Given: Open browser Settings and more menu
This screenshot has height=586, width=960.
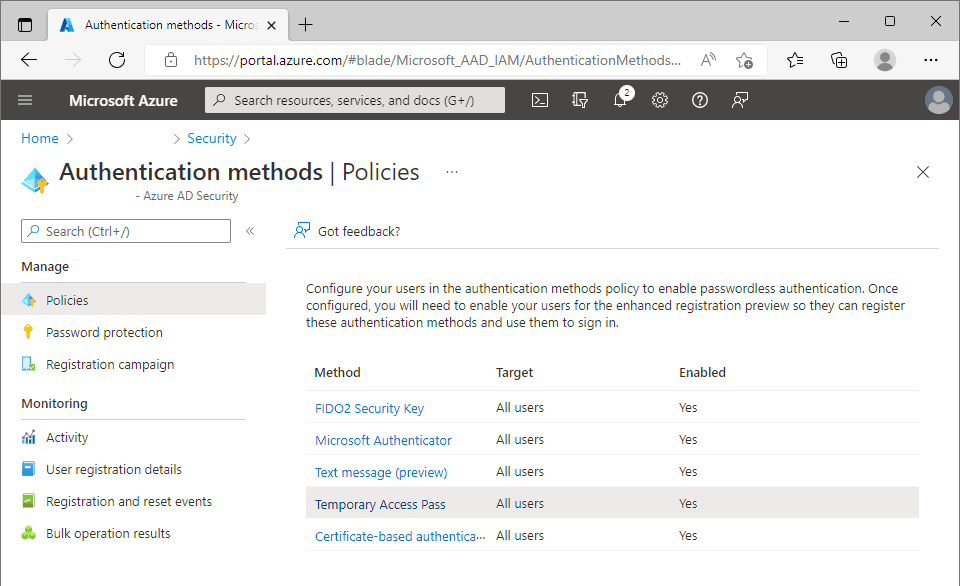Looking at the screenshot, I should coord(931,60).
